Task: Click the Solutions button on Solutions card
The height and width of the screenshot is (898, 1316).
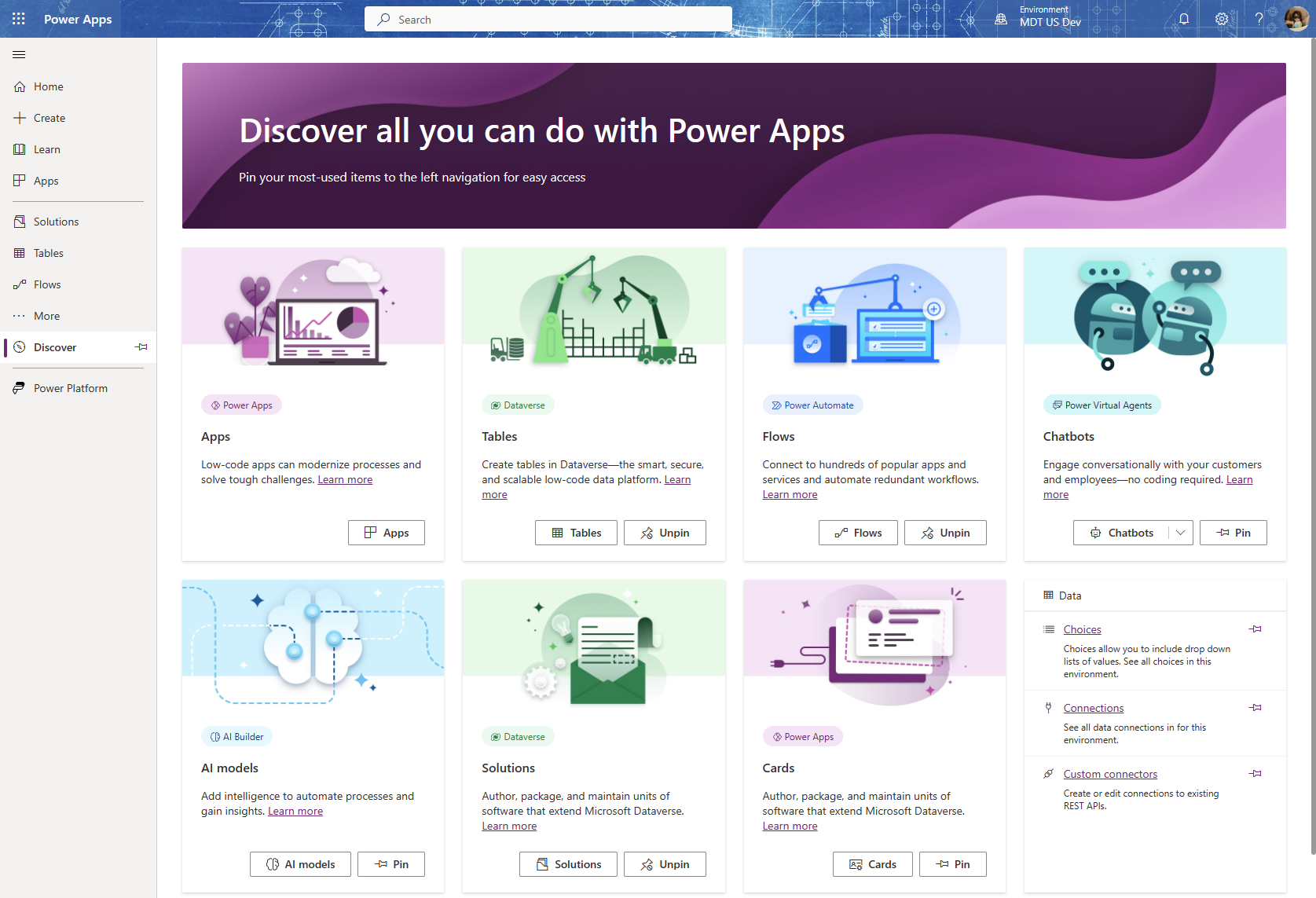Action: (x=568, y=864)
